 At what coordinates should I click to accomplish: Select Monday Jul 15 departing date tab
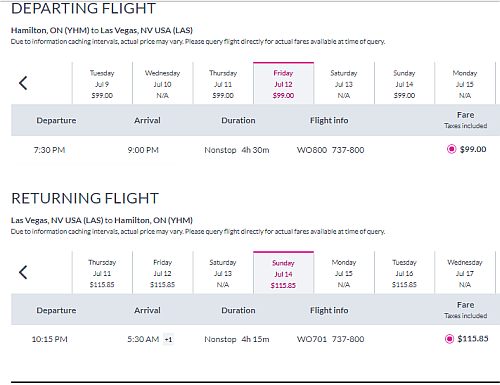(x=465, y=83)
